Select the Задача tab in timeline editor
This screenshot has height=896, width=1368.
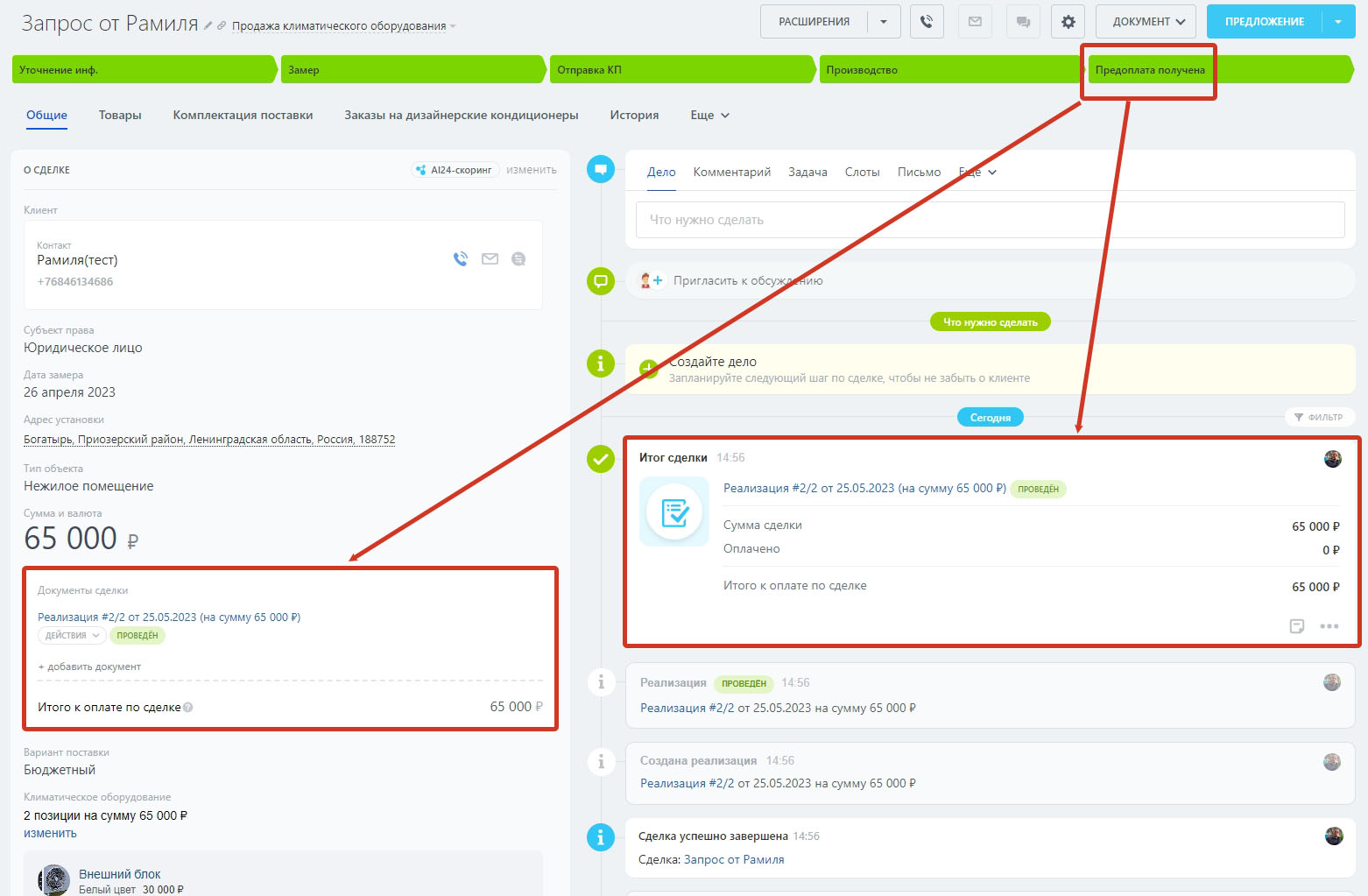pos(807,173)
